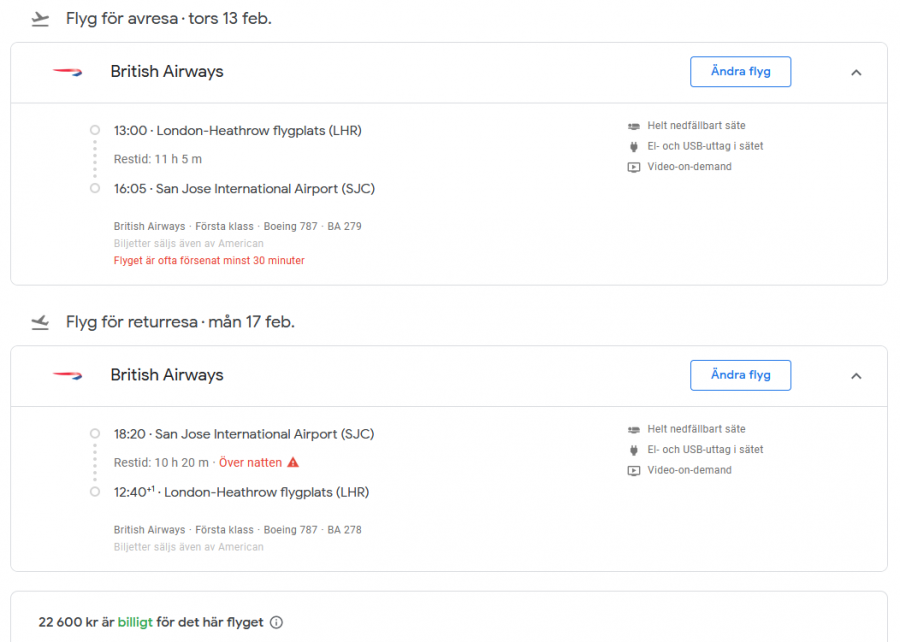Click the 13:00 London-Heathrow departure line
Image resolution: width=900 pixels, height=642 pixels.
coord(237,130)
